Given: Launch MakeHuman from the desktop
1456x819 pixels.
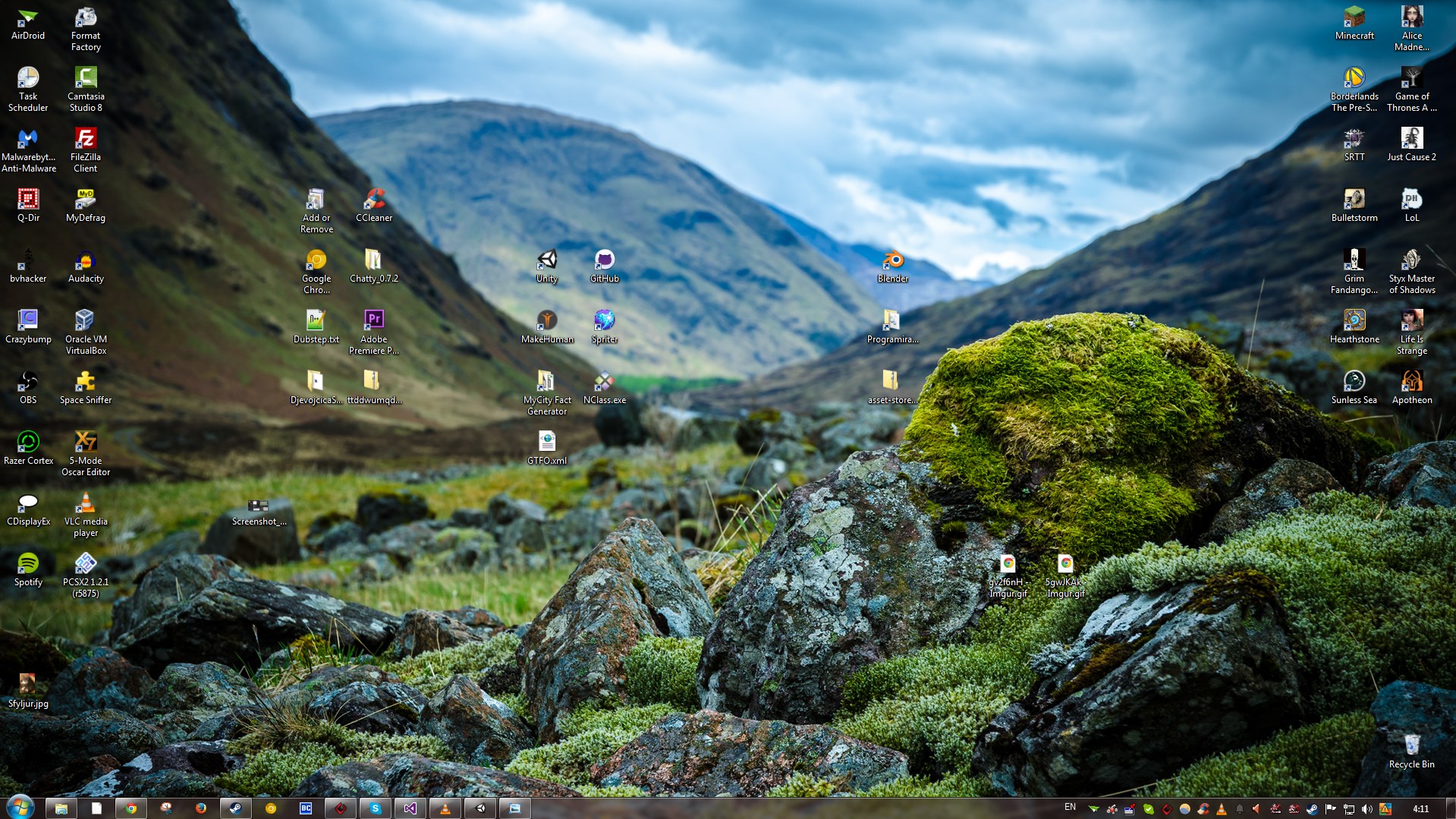Looking at the screenshot, I should coord(547,327).
